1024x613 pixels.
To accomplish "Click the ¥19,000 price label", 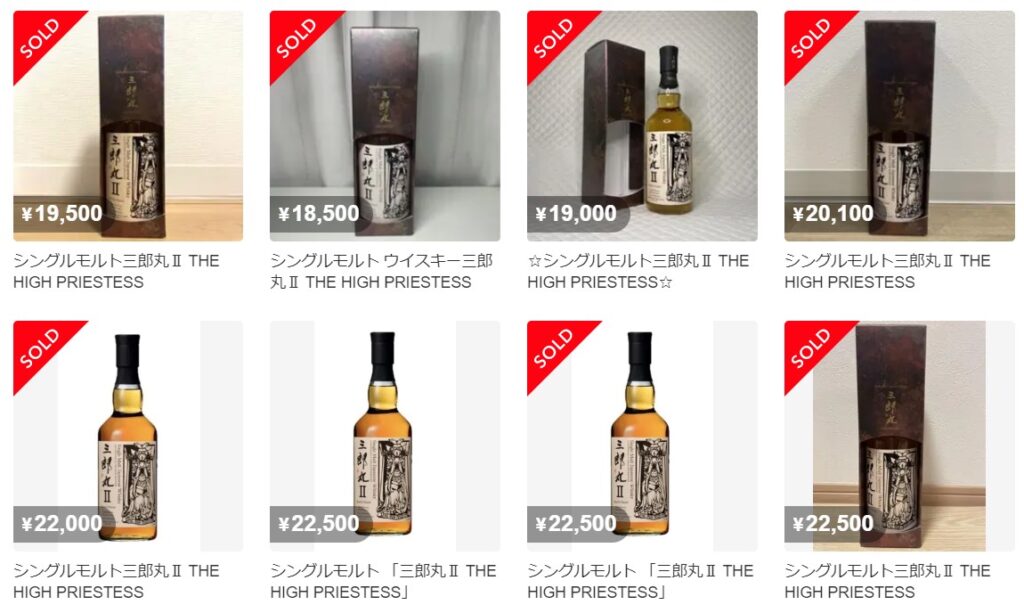I will (576, 213).
